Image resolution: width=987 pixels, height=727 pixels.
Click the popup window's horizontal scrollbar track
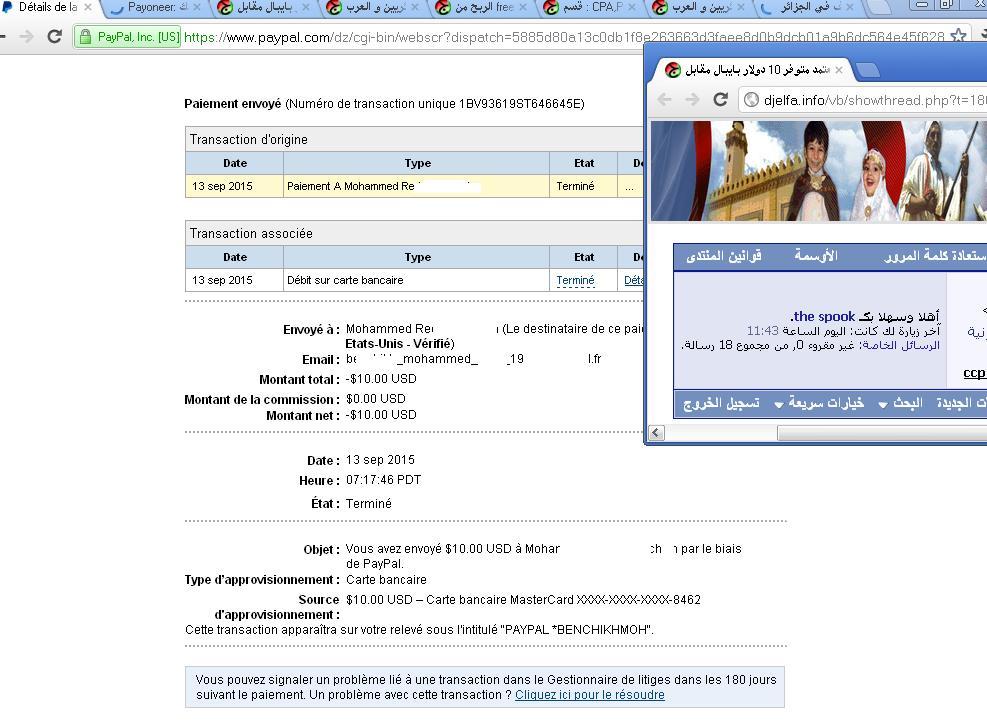coord(721,432)
